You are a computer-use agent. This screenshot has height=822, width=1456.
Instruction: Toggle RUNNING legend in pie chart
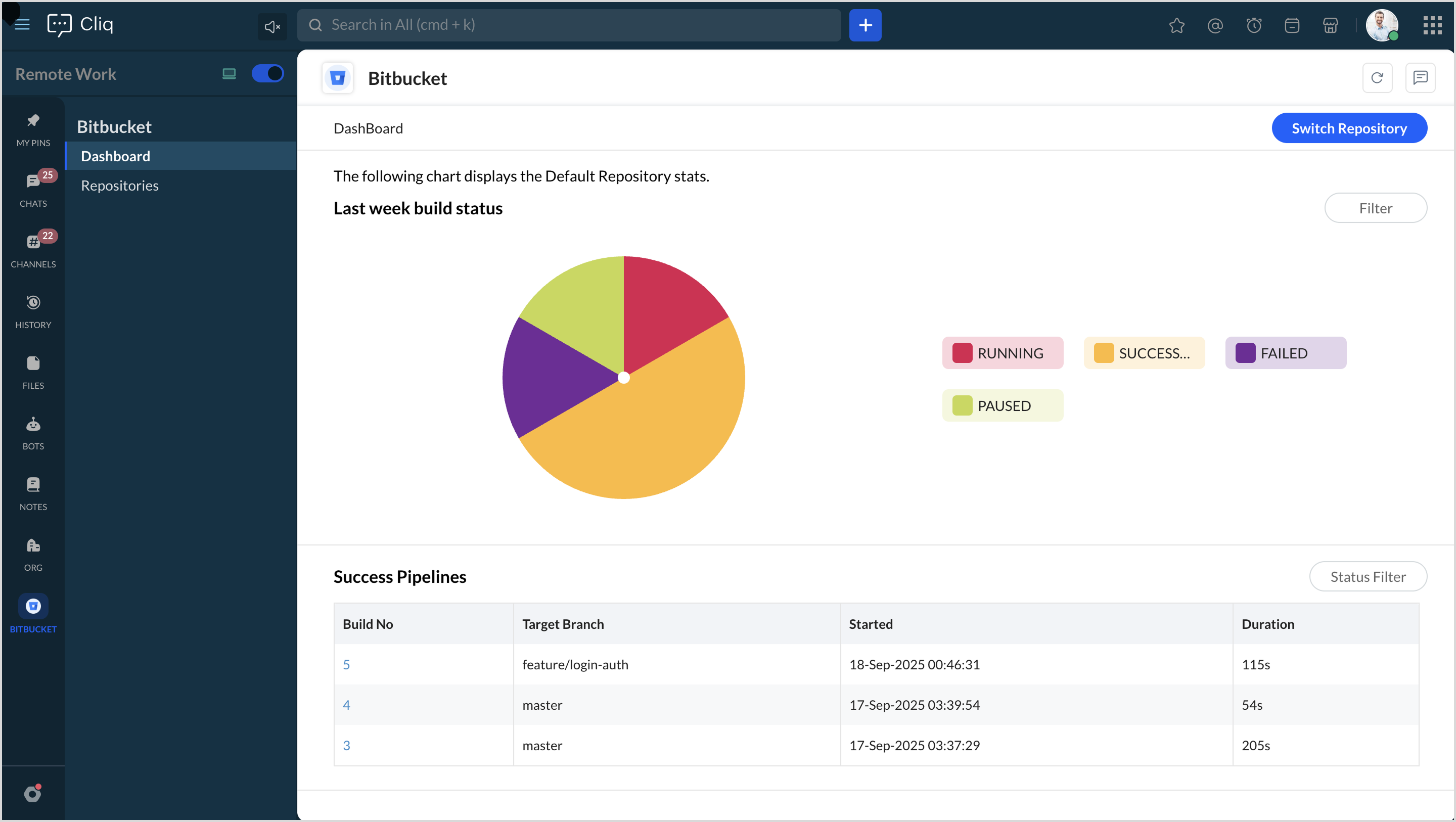(x=1002, y=353)
